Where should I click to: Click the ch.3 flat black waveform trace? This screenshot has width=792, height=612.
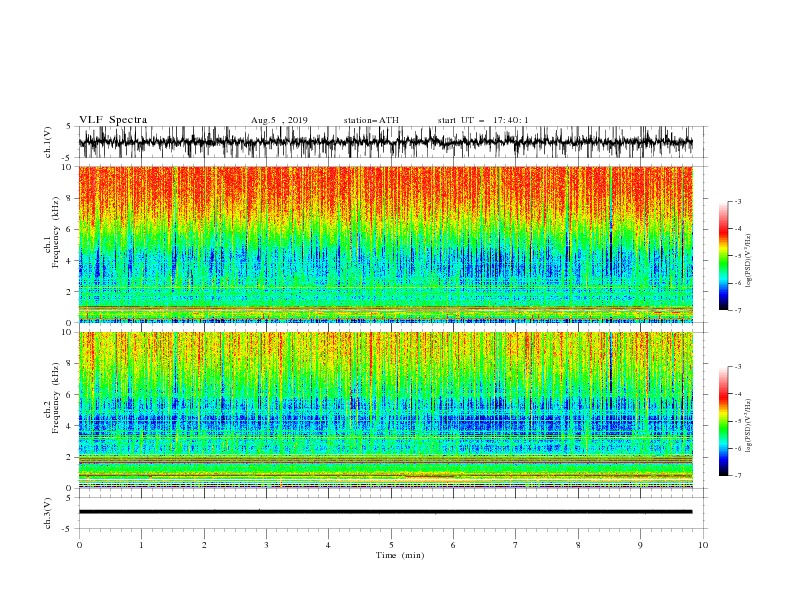tap(385, 512)
